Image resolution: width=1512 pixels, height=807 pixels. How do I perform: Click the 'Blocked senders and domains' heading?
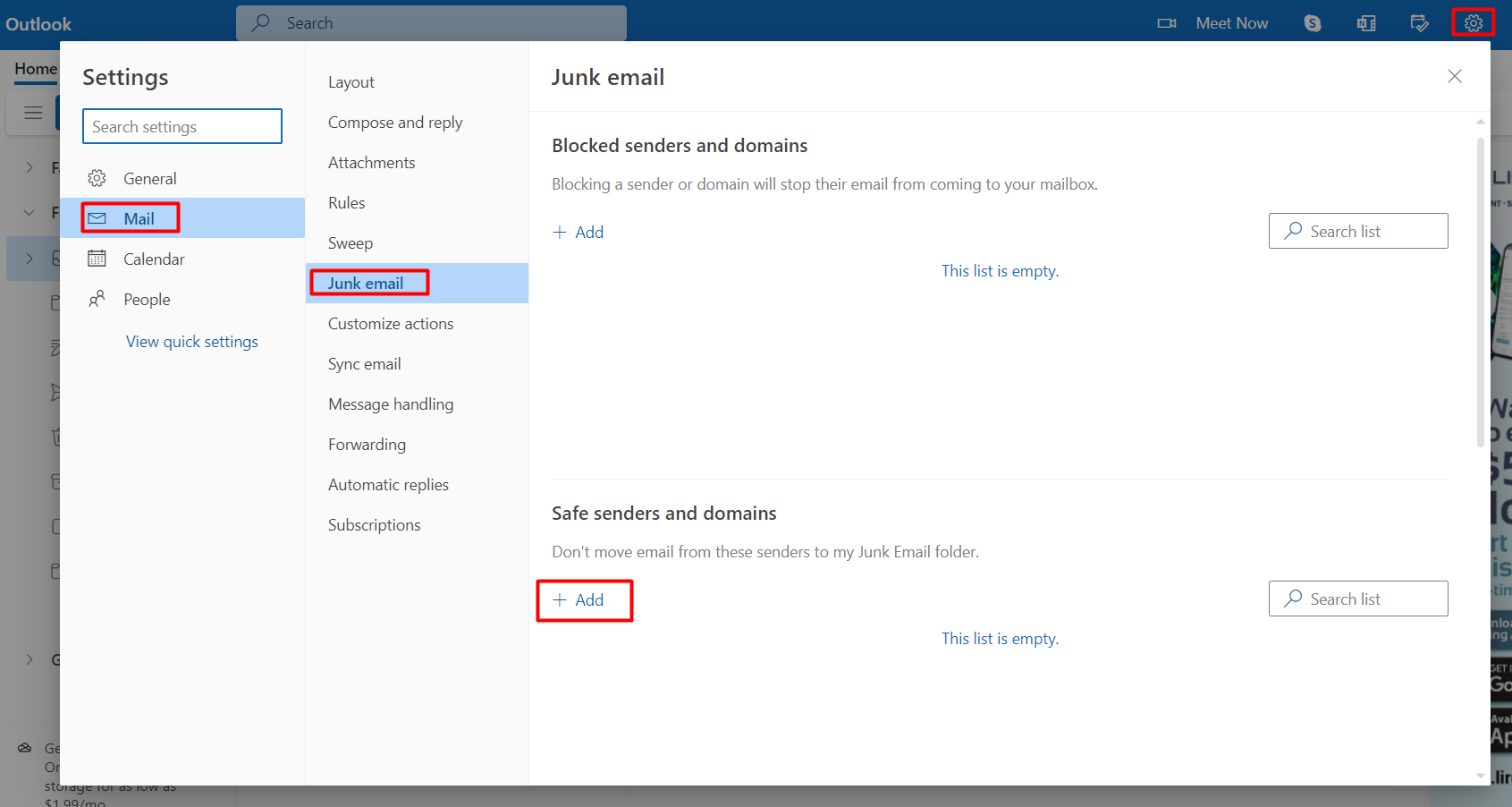pos(680,145)
